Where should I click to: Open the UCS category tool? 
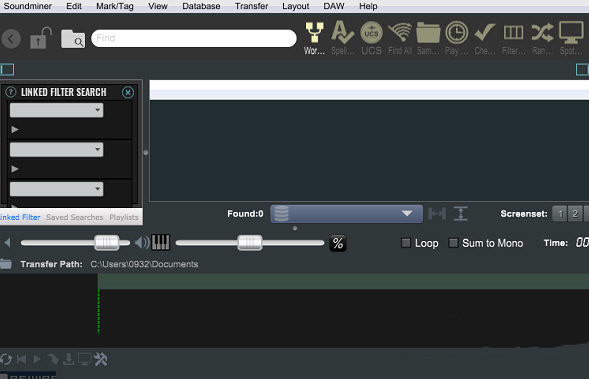[x=371, y=38]
